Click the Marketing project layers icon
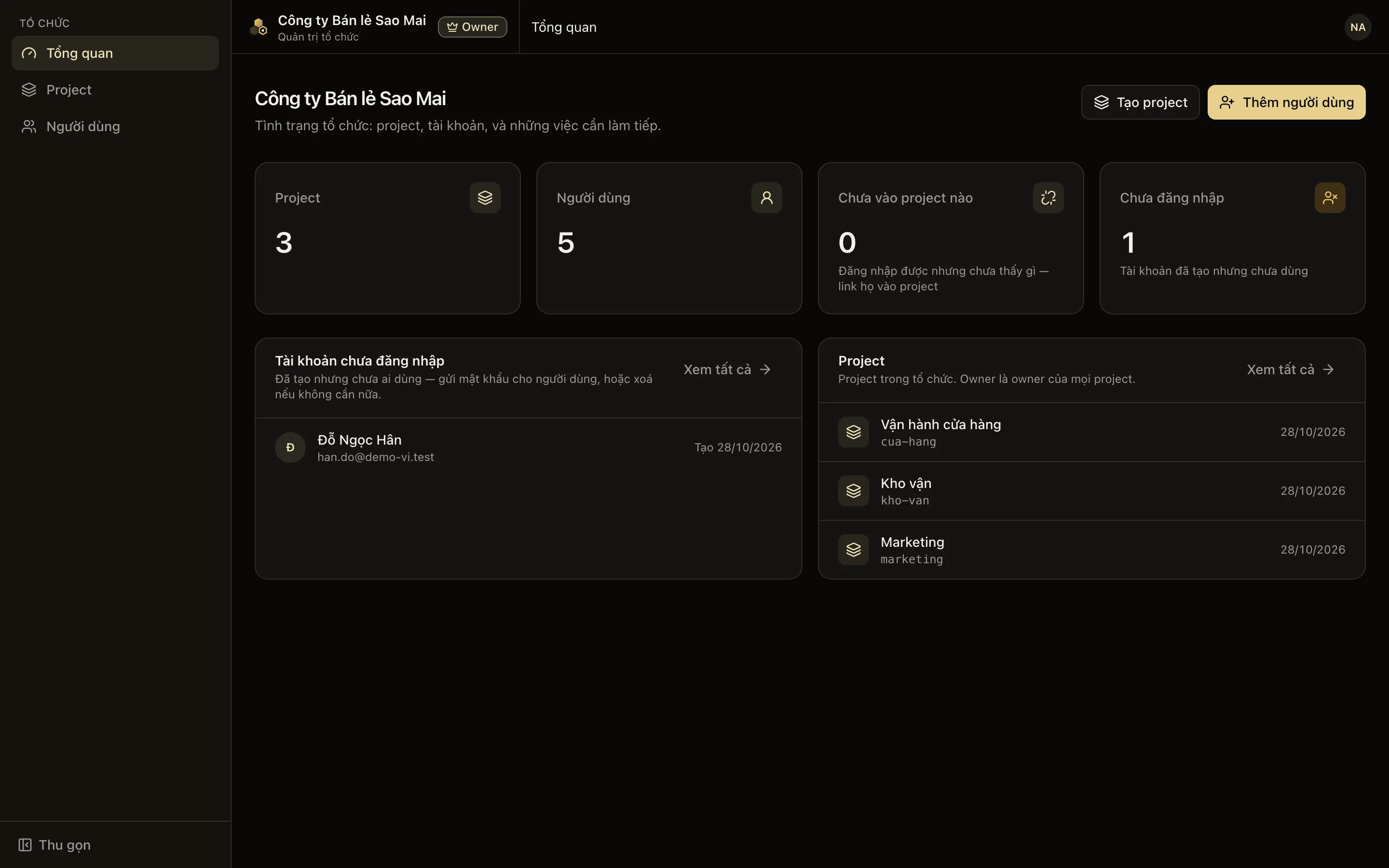 tap(854, 549)
